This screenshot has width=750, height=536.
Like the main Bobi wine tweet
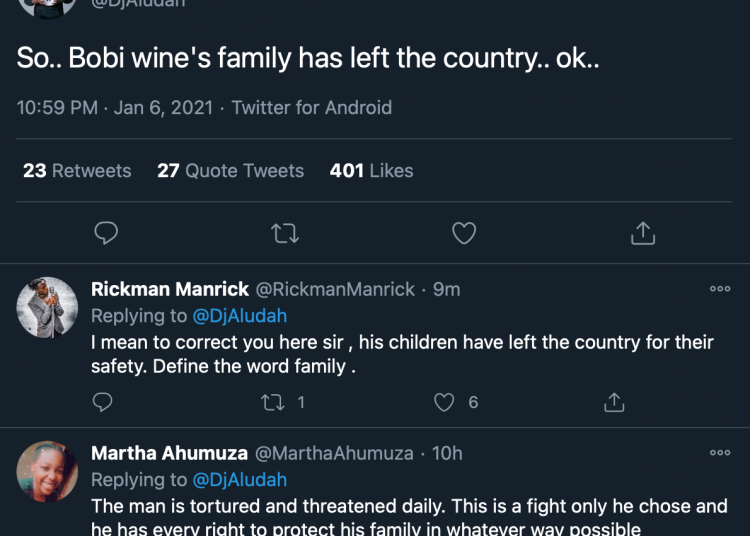tap(464, 233)
